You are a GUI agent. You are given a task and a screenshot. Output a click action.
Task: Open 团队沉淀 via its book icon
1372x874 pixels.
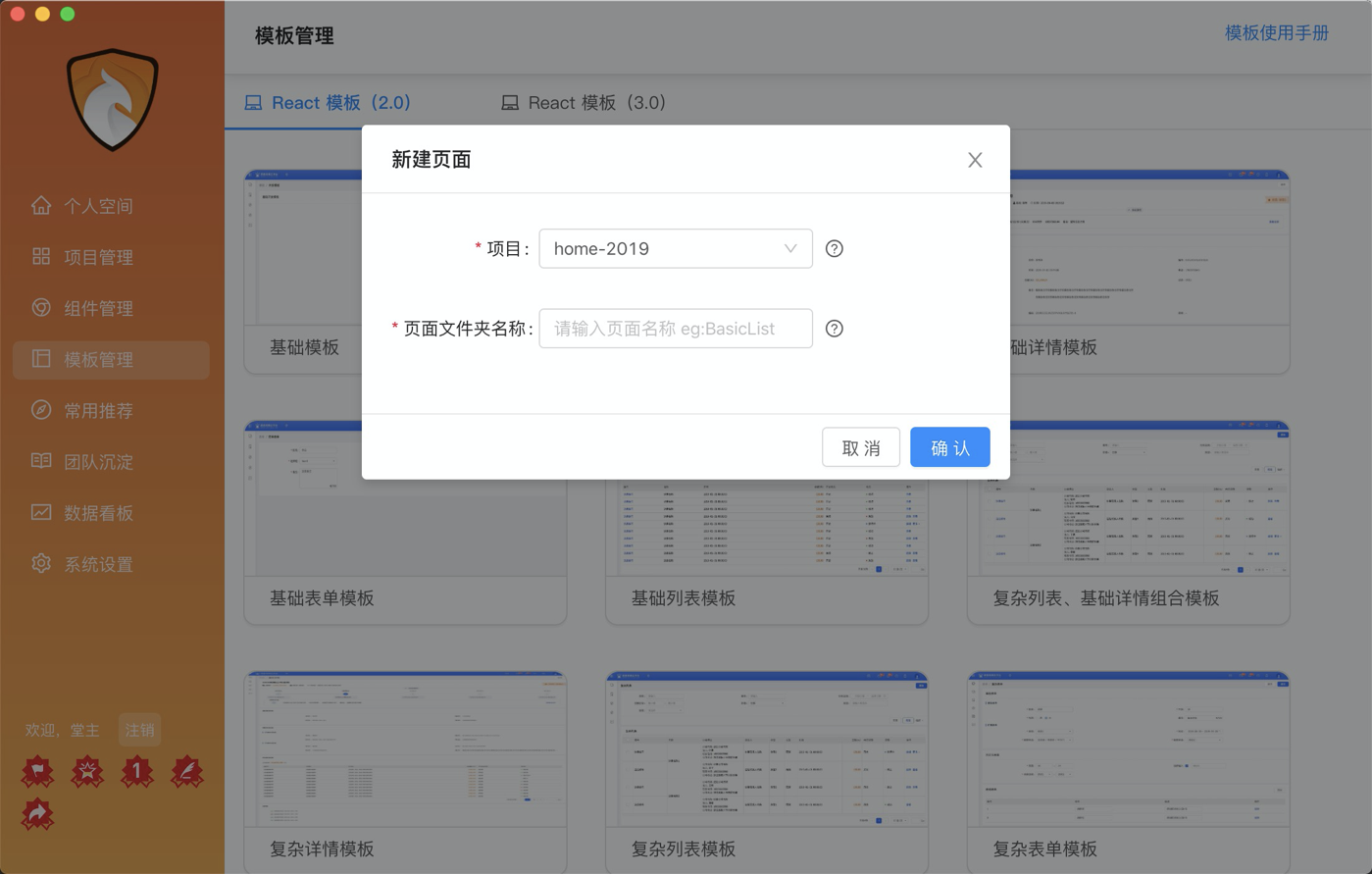tap(41, 461)
